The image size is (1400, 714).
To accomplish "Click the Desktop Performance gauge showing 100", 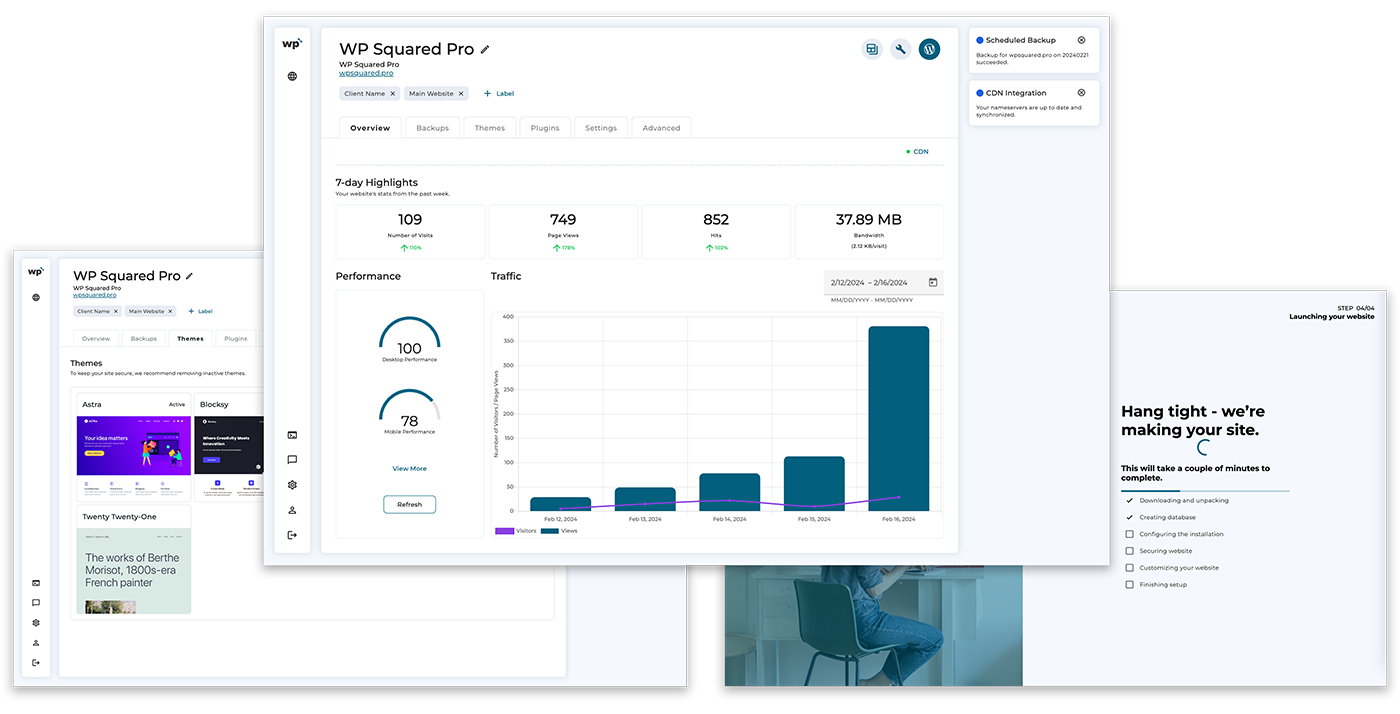I will tap(409, 339).
